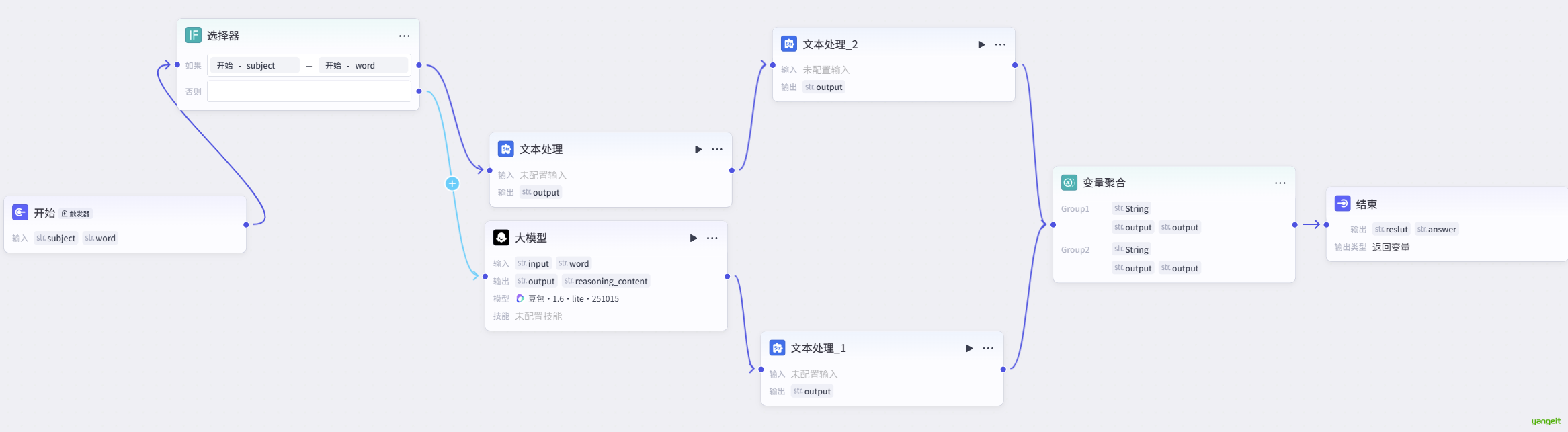Click the 文本处理_1 node icon

pos(777,348)
